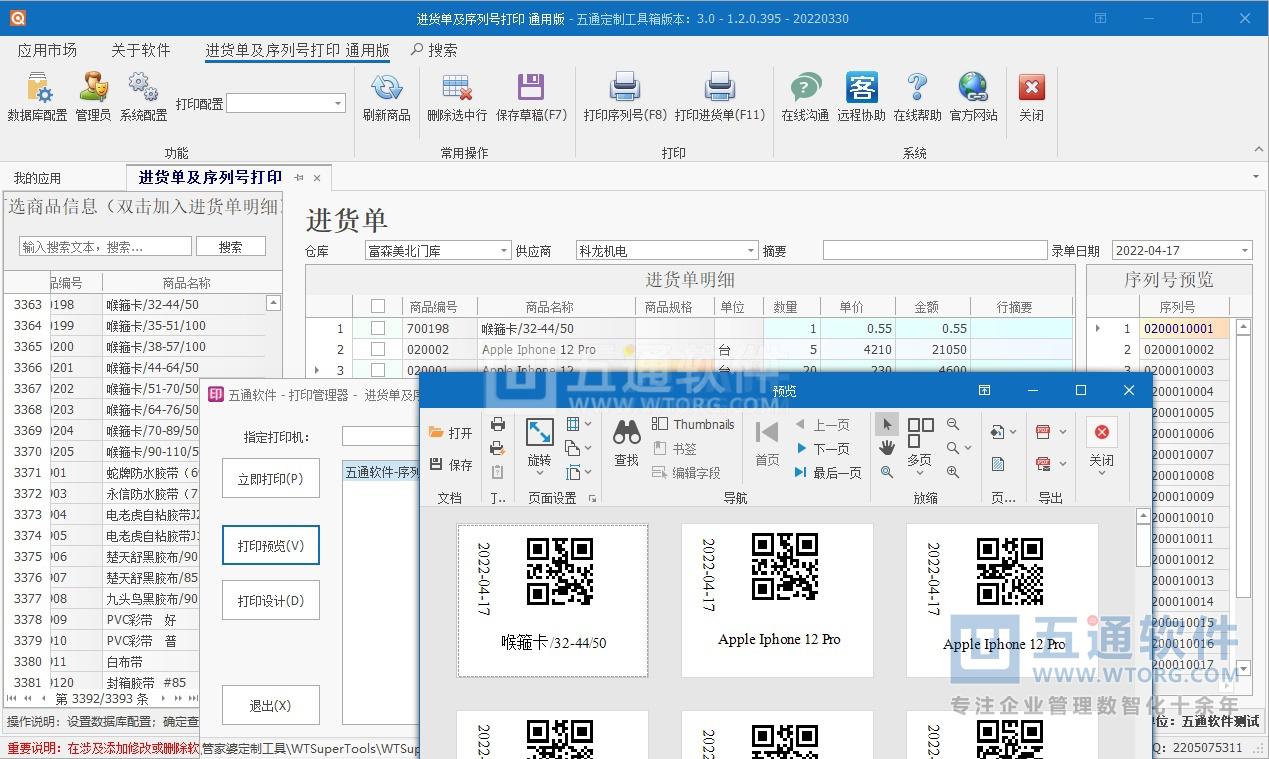The width and height of the screenshot is (1269, 759).
Task: Click the watermark icon in preview toolbar
Action: (x=998, y=464)
